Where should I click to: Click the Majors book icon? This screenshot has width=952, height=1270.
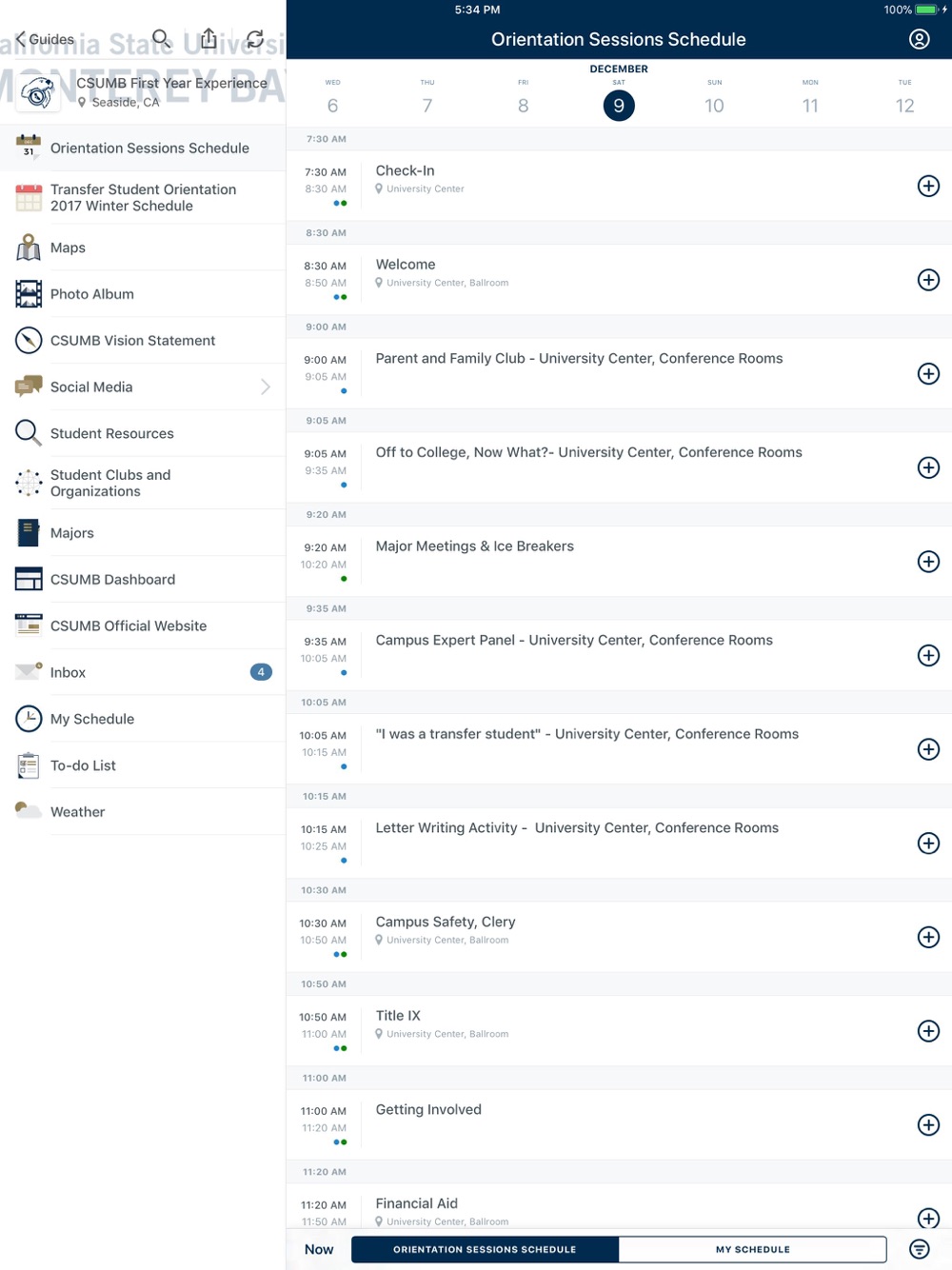[x=29, y=533]
